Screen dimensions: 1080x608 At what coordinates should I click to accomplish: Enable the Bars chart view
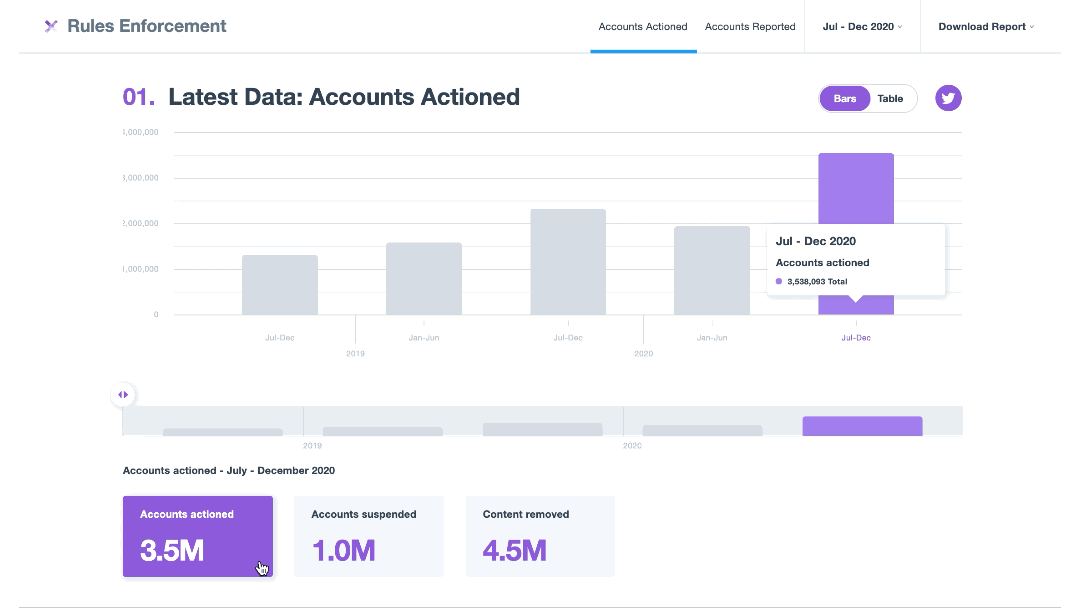(845, 98)
